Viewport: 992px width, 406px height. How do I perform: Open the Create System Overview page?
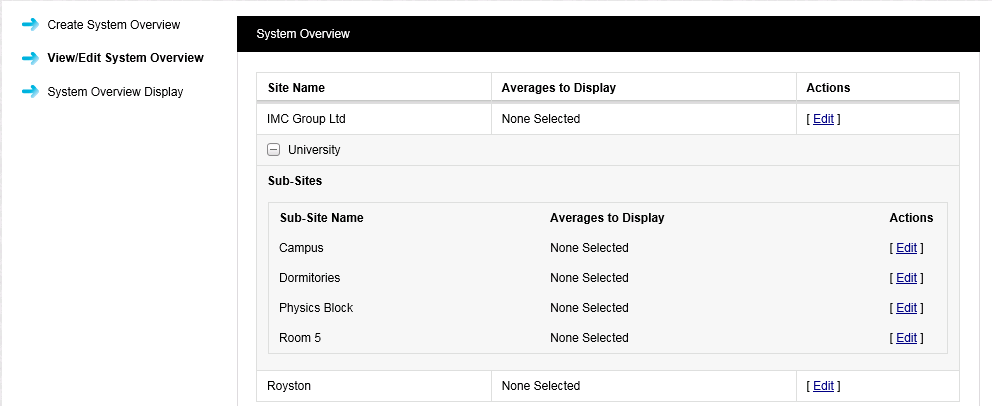[x=114, y=24]
